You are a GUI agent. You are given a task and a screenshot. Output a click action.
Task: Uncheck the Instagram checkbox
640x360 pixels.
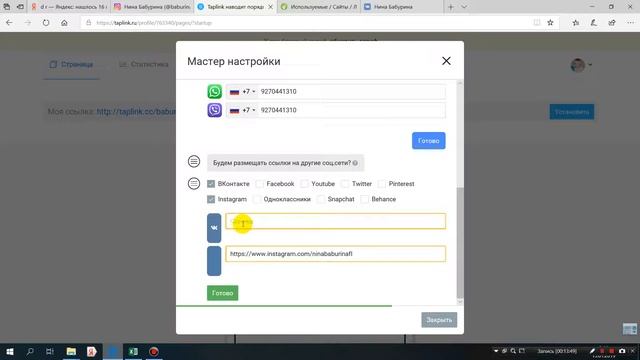[x=211, y=199]
